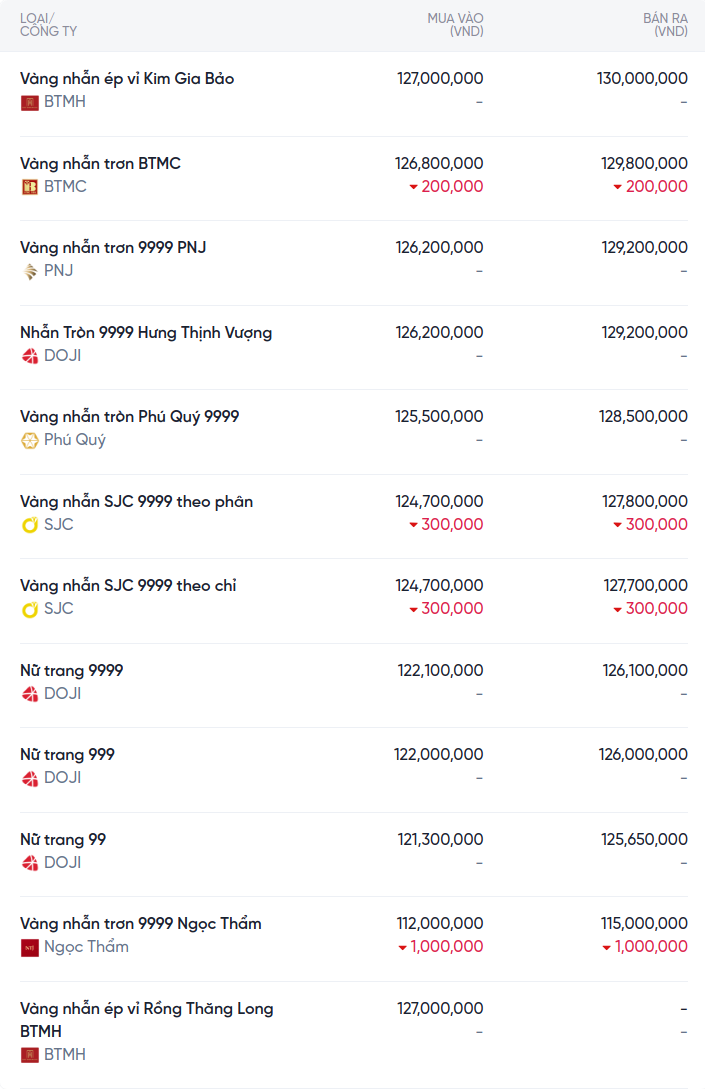Open 'Vàng nhẫn ép vỉ Kim Gia Bảo'

coord(127,78)
